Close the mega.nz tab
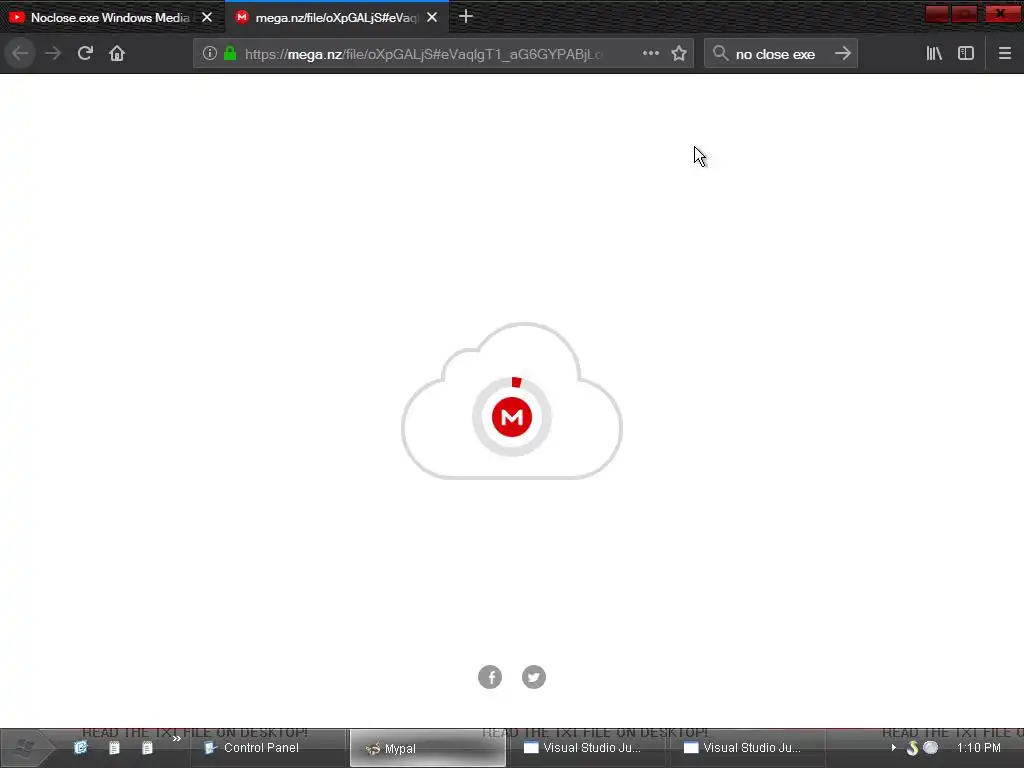Screen dimensions: 1024x768 [432, 18]
